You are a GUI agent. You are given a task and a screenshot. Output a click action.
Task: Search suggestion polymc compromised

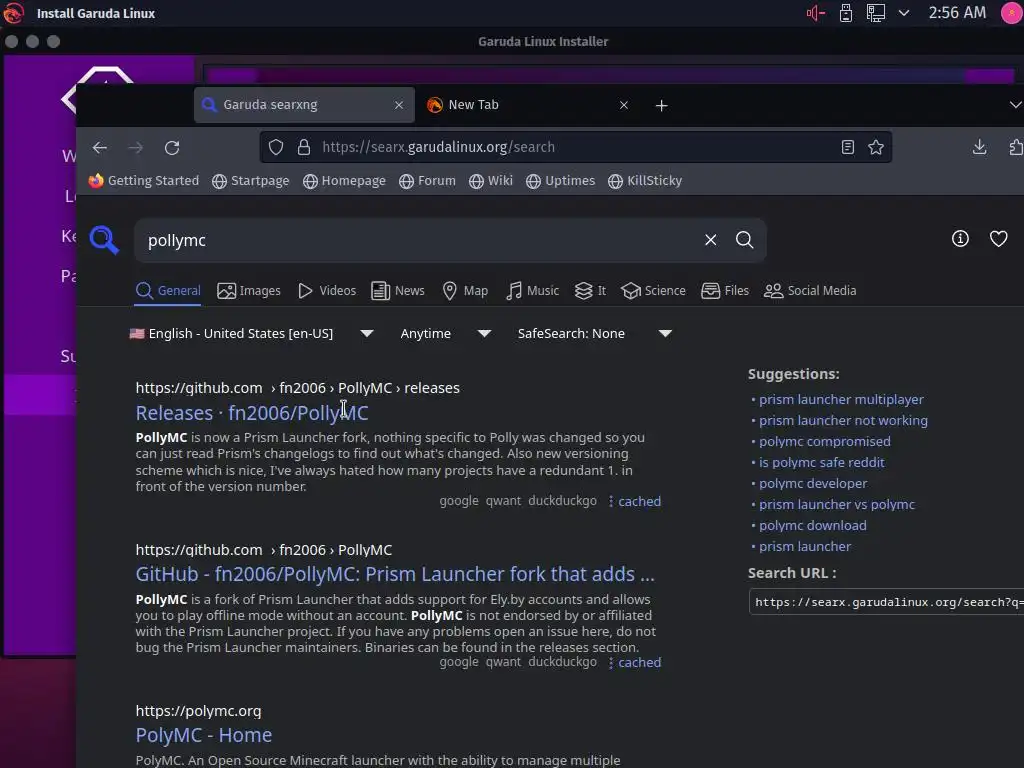[x=825, y=441]
